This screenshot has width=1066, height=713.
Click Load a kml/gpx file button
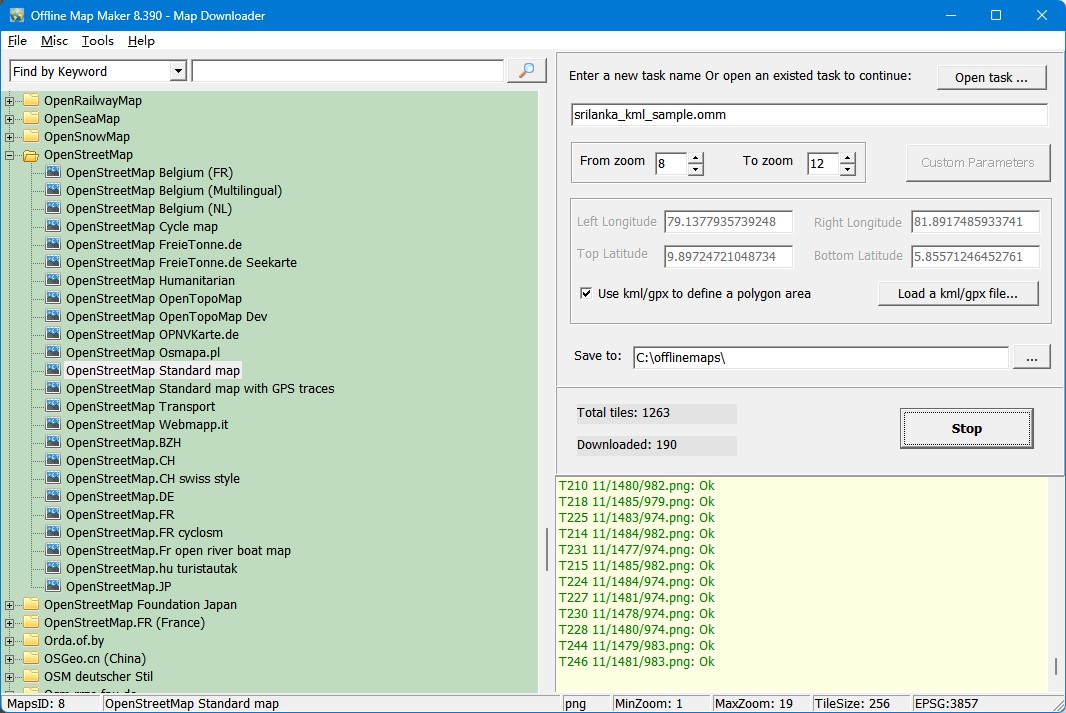tap(957, 294)
